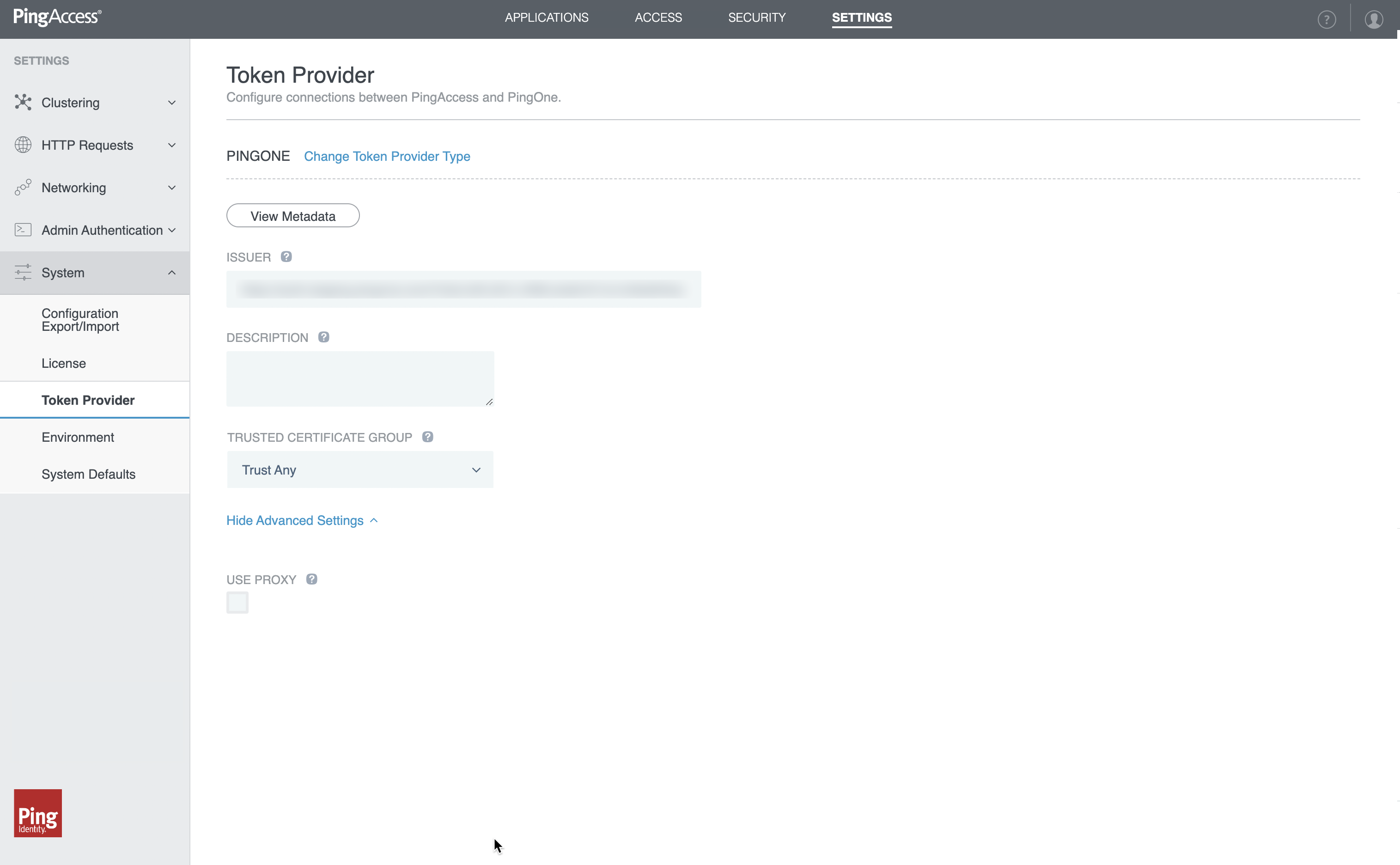Select the Settings tab
The image size is (1400, 865).
click(862, 18)
